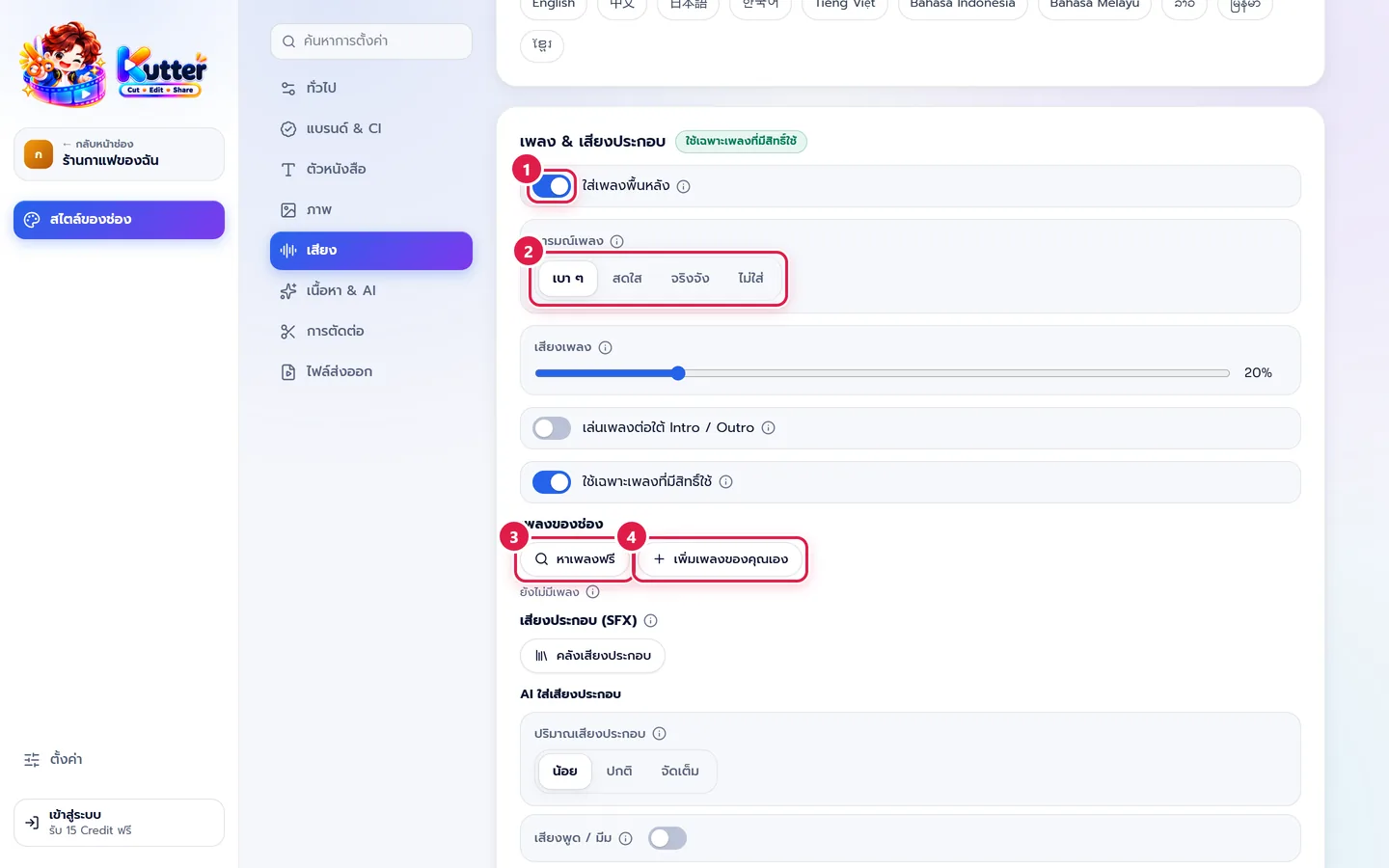Click the info icon beside ใส่เพลงพื้นหลัง
The height and width of the screenshot is (868, 1389).
tap(683, 186)
